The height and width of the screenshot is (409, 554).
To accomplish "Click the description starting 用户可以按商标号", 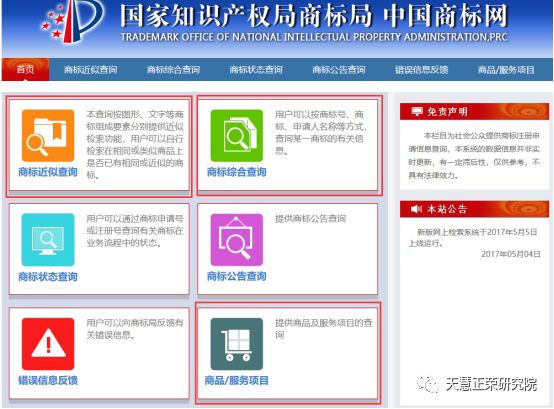I will [321, 132].
